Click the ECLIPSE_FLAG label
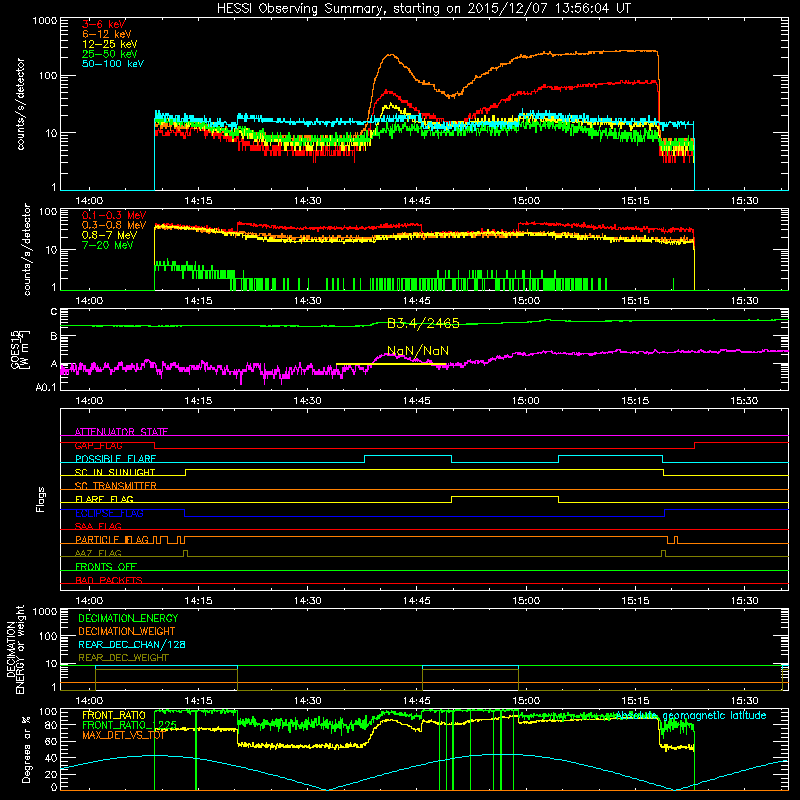 click(109, 513)
